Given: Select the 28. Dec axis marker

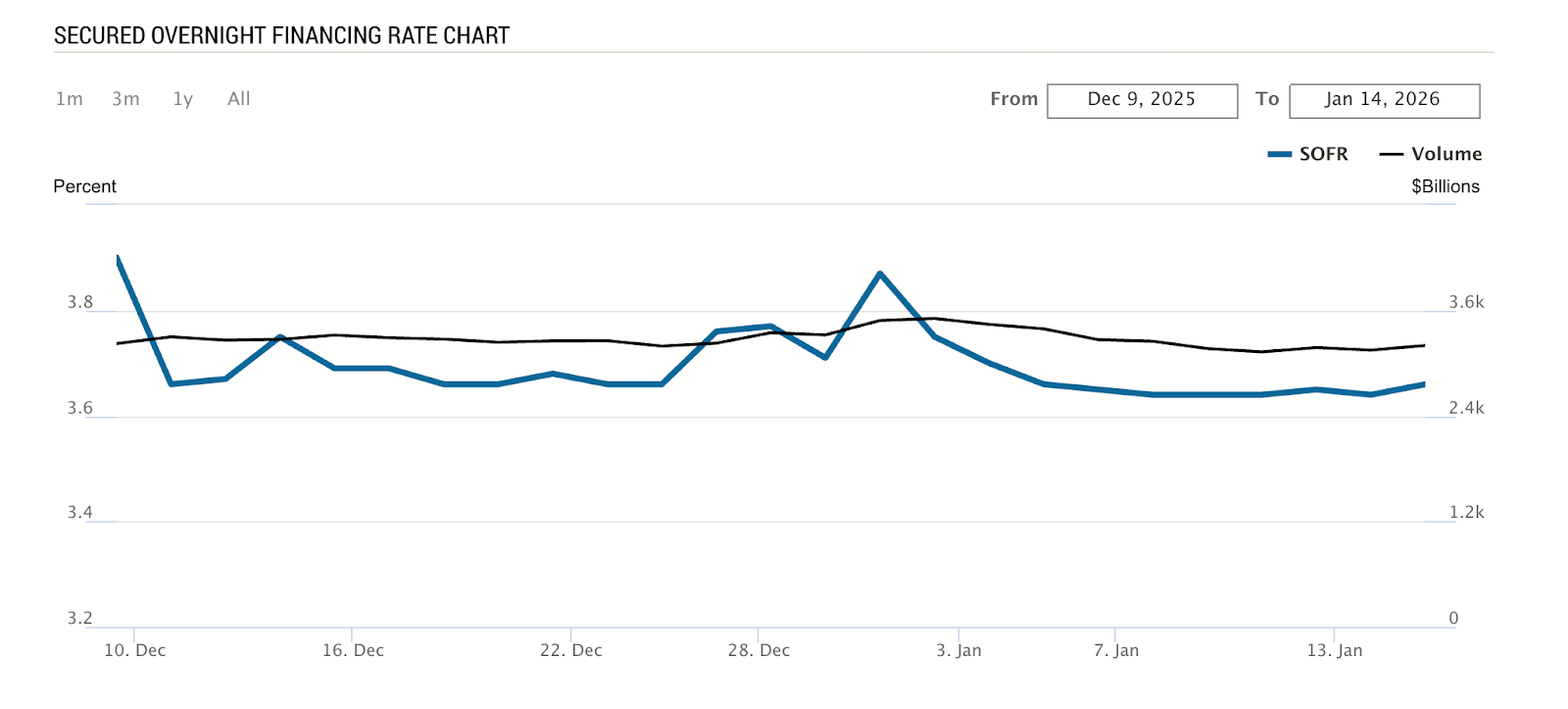Looking at the screenshot, I should (x=759, y=650).
